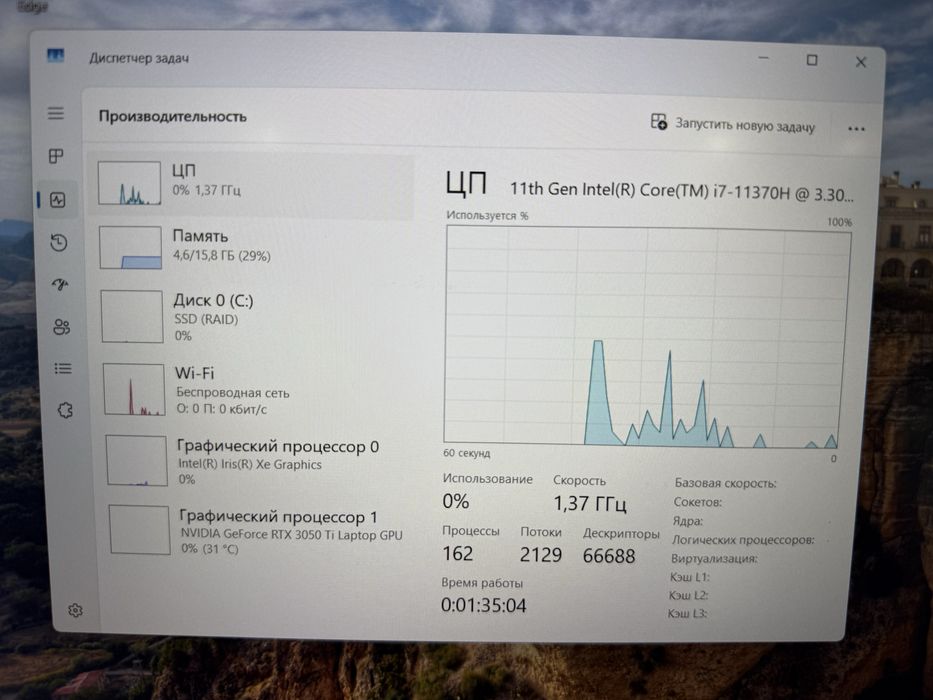
Task: Open the Users page icon
Action: tap(61, 327)
